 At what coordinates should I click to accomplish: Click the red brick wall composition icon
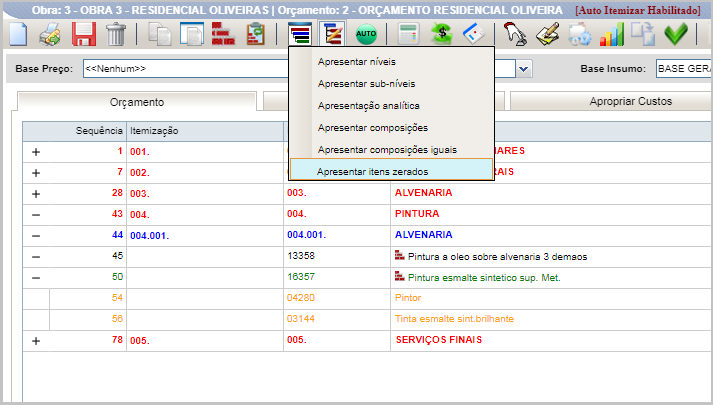[223, 34]
